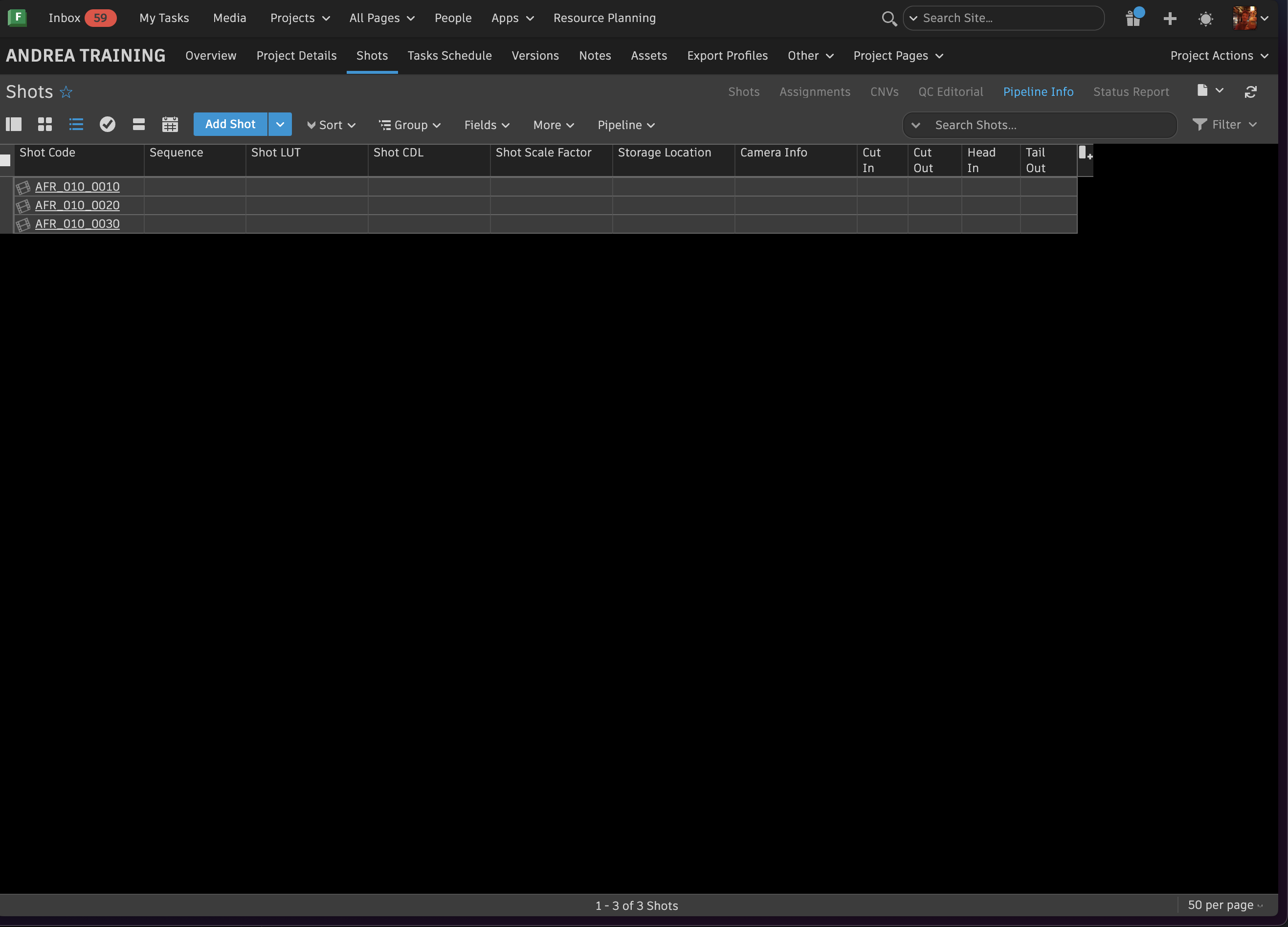Click the refresh page icon
Viewport: 1288px width, 927px height.
coord(1250,92)
